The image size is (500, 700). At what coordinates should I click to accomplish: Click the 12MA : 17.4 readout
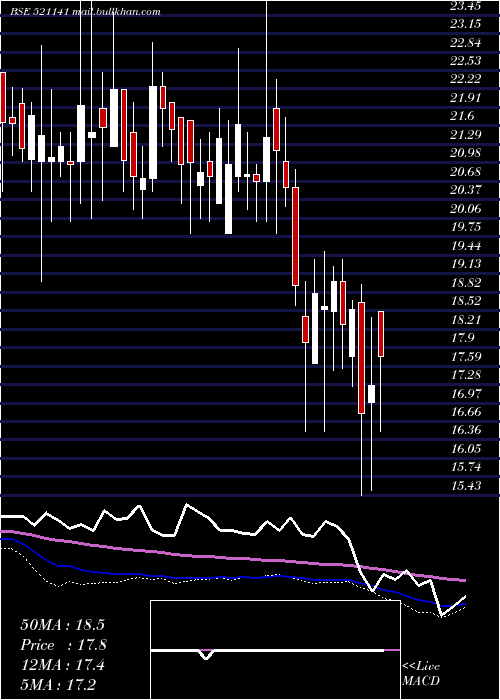tap(62, 665)
